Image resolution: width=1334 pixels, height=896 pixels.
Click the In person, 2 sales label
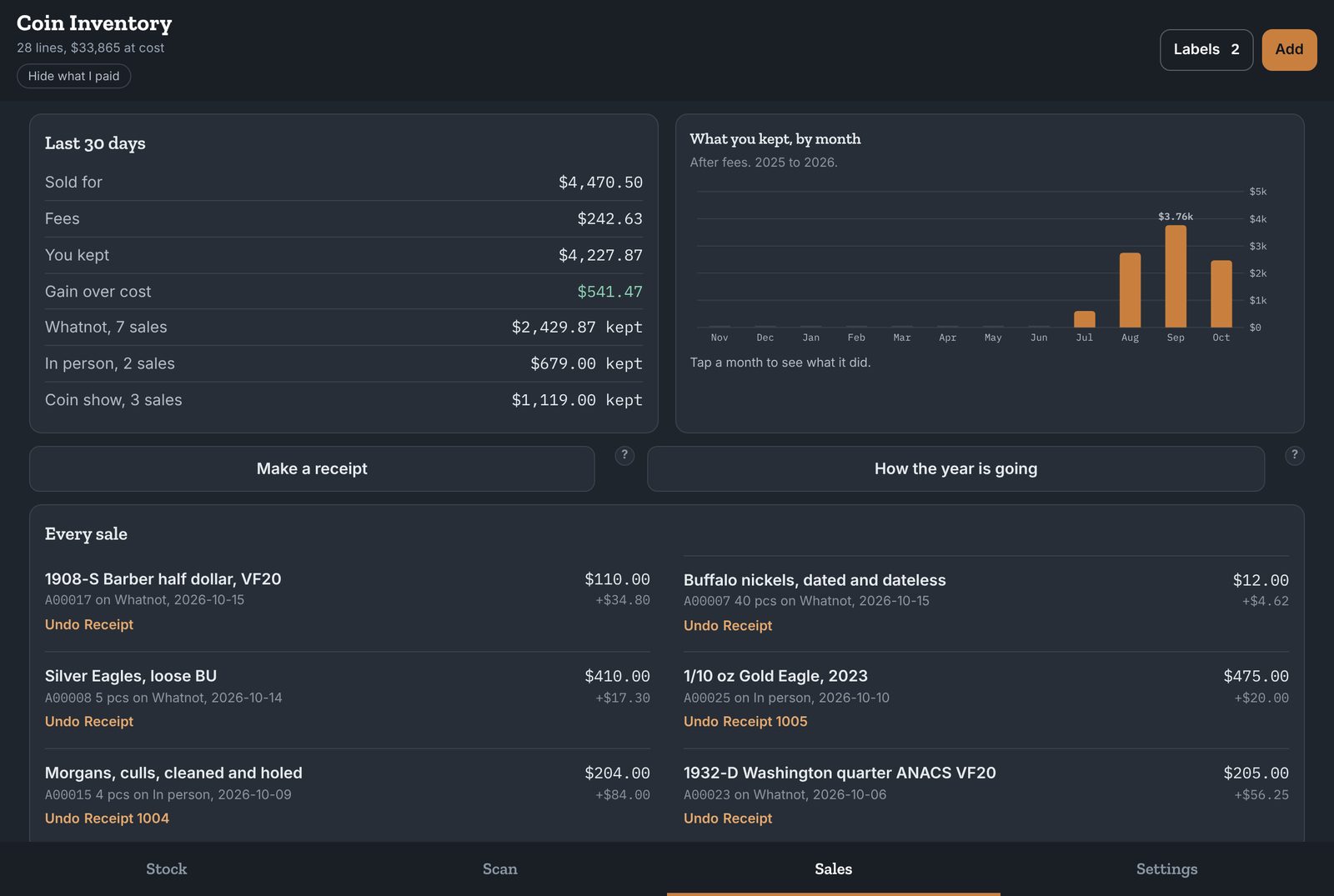click(x=110, y=363)
